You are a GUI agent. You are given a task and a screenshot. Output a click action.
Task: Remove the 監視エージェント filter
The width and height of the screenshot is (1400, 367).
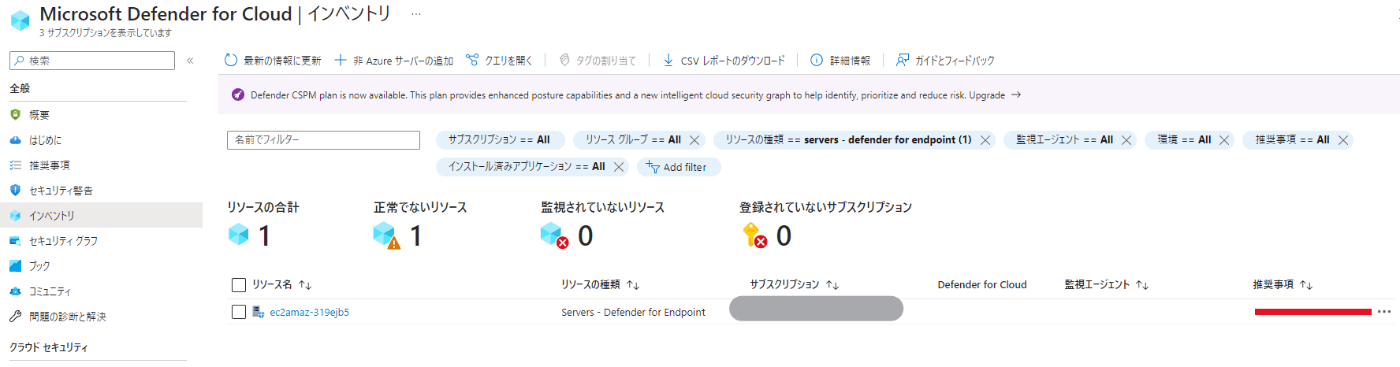coord(1126,140)
